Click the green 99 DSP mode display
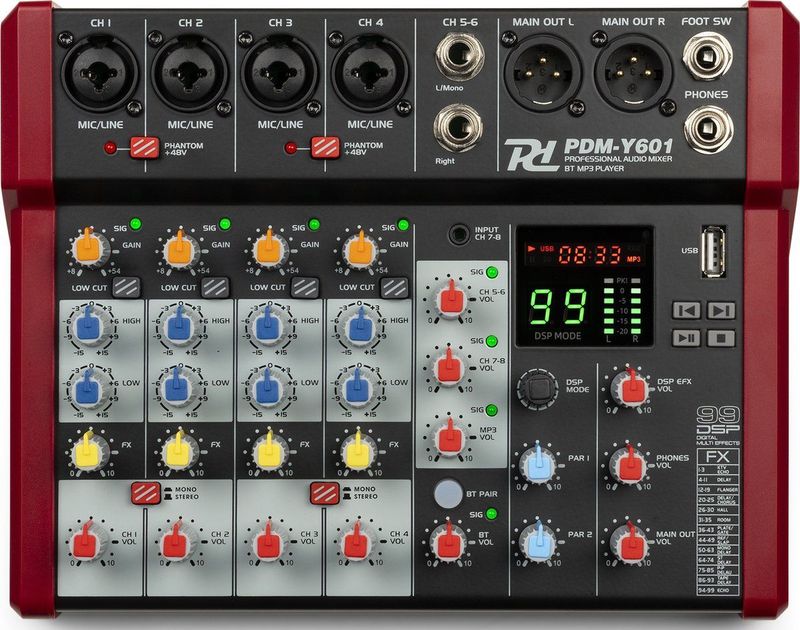The width and height of the screenshot is (800, 630). click(558, 307)
